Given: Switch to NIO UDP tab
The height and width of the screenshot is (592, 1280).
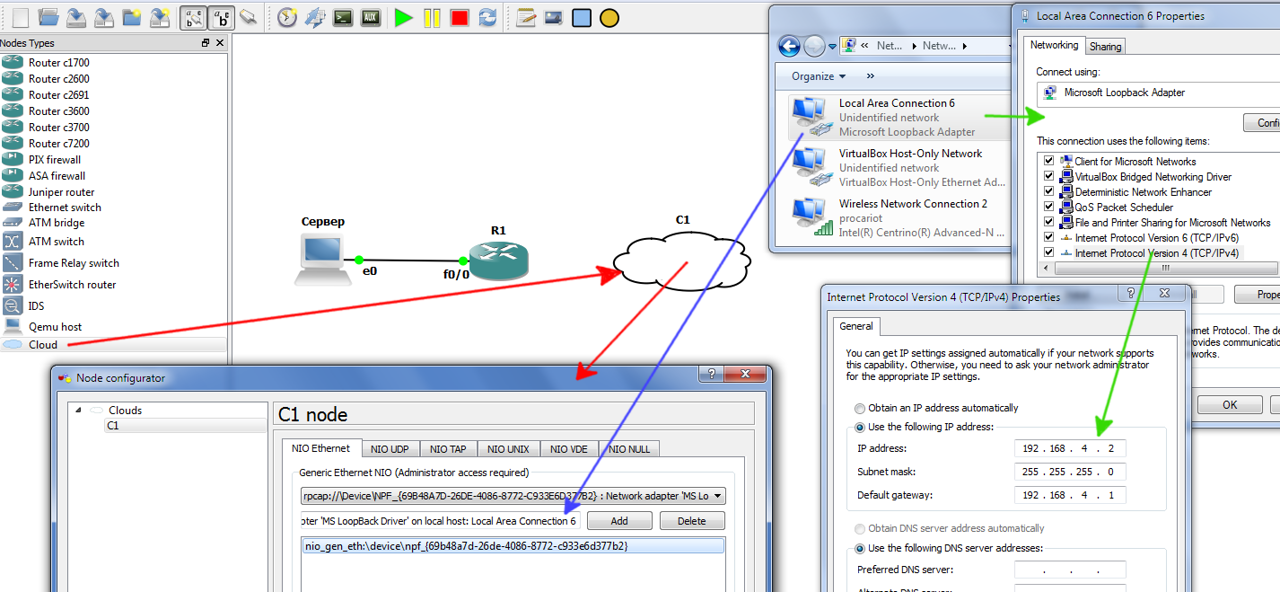Looking at the screenshot, I should [390, 449].
